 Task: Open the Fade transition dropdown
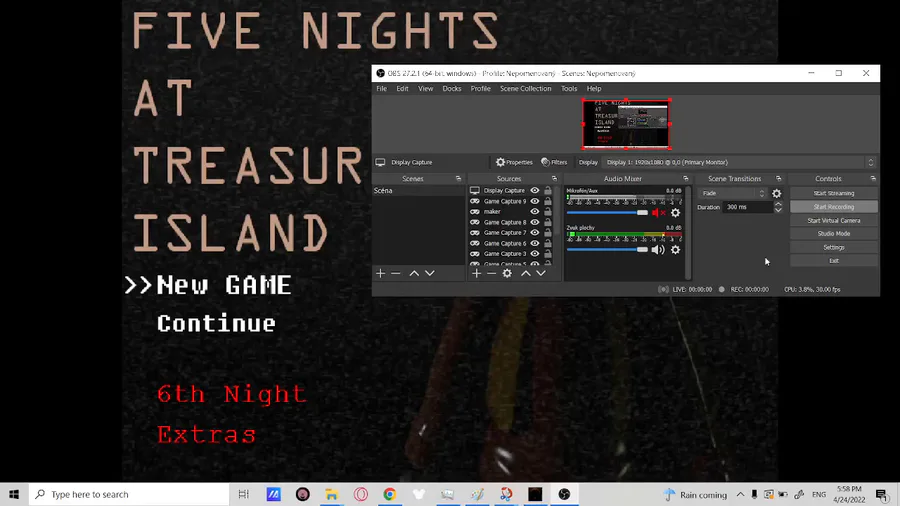pos(733,193)
